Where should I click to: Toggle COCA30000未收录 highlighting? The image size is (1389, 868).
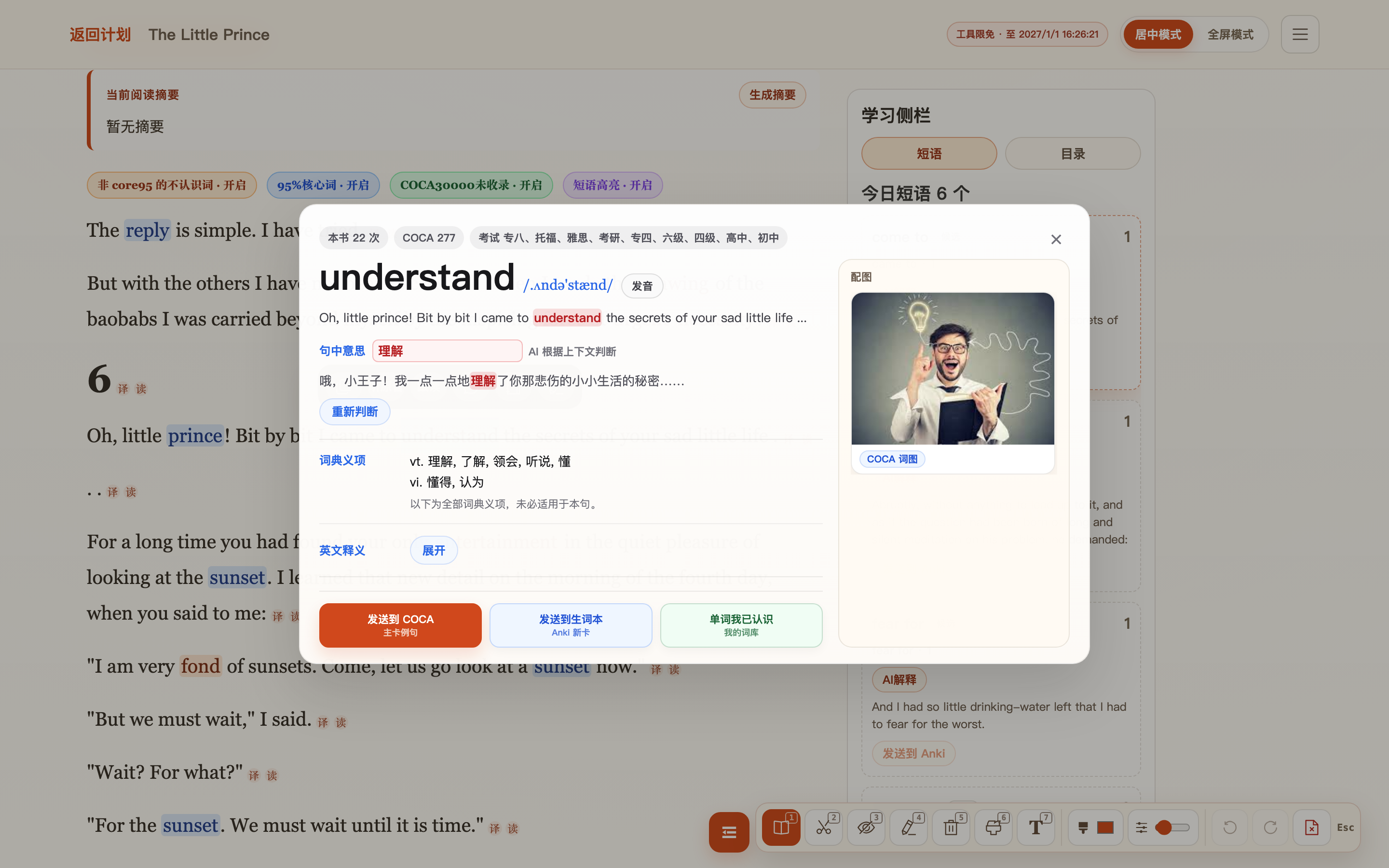coord(471,185)
